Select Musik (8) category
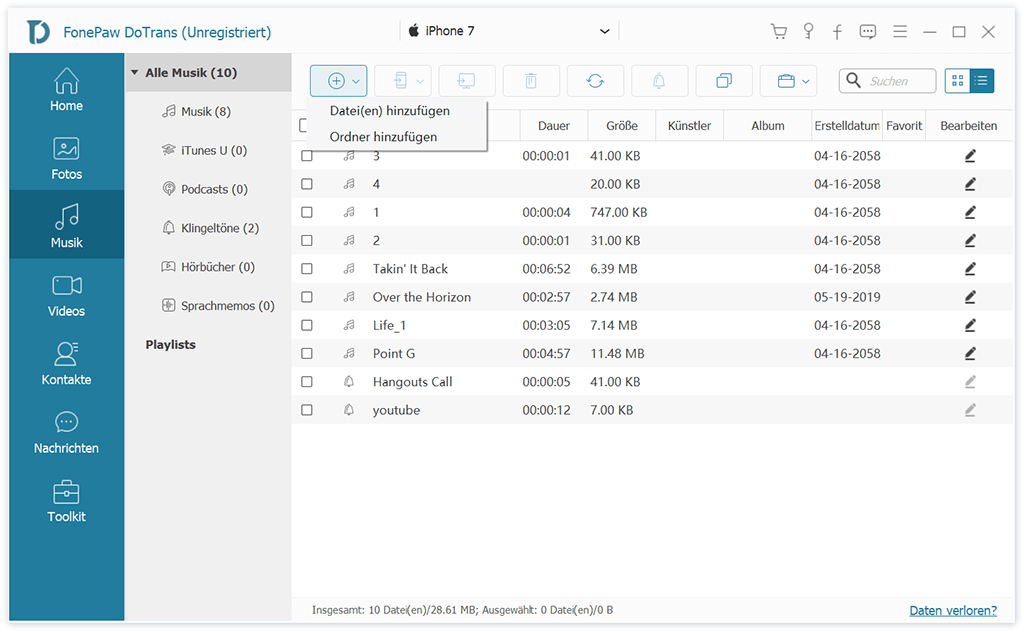1024x632 pixels. [x=206, y=112]
